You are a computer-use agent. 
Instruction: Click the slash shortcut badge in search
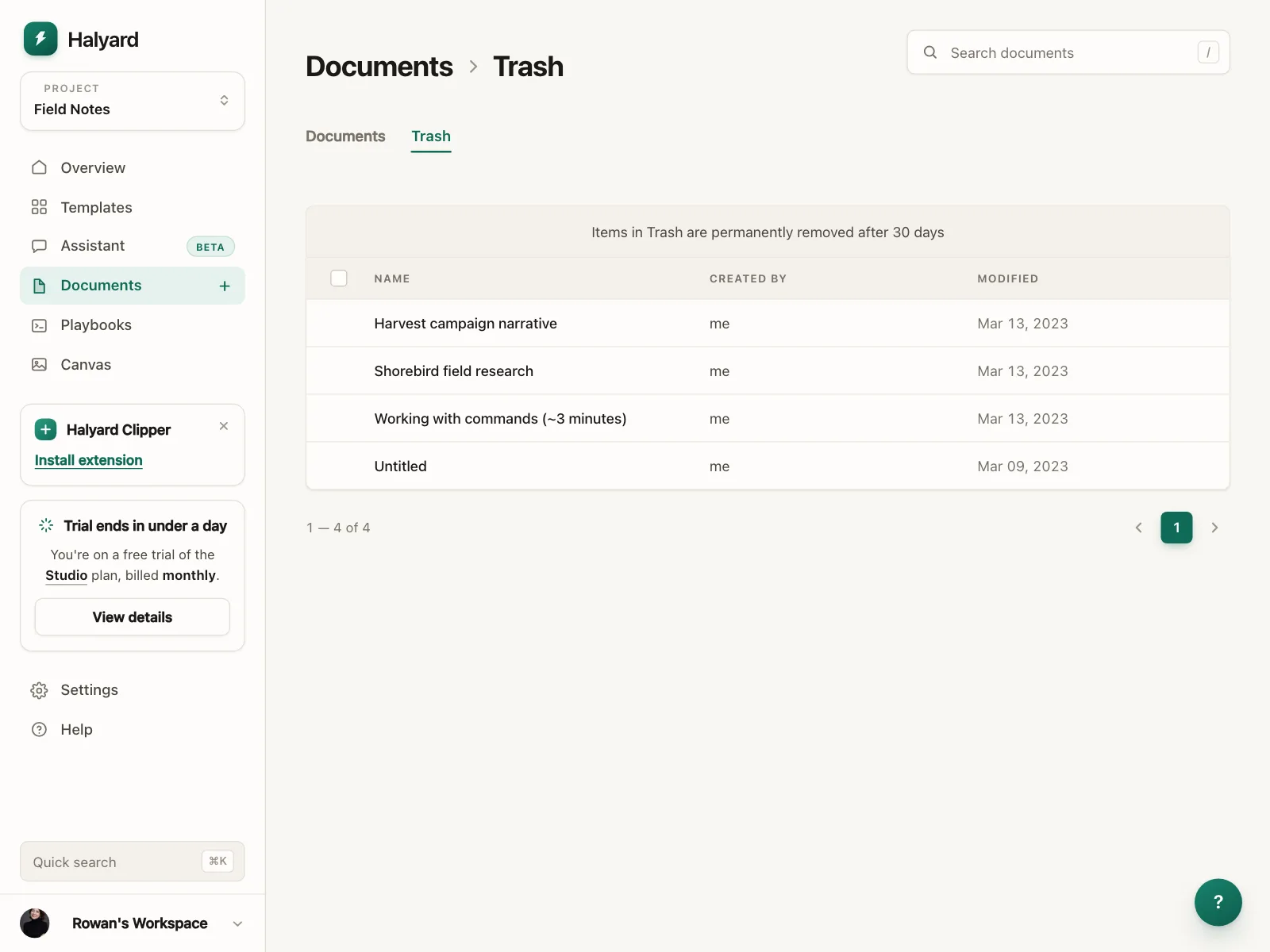(x=1208, y=52)
